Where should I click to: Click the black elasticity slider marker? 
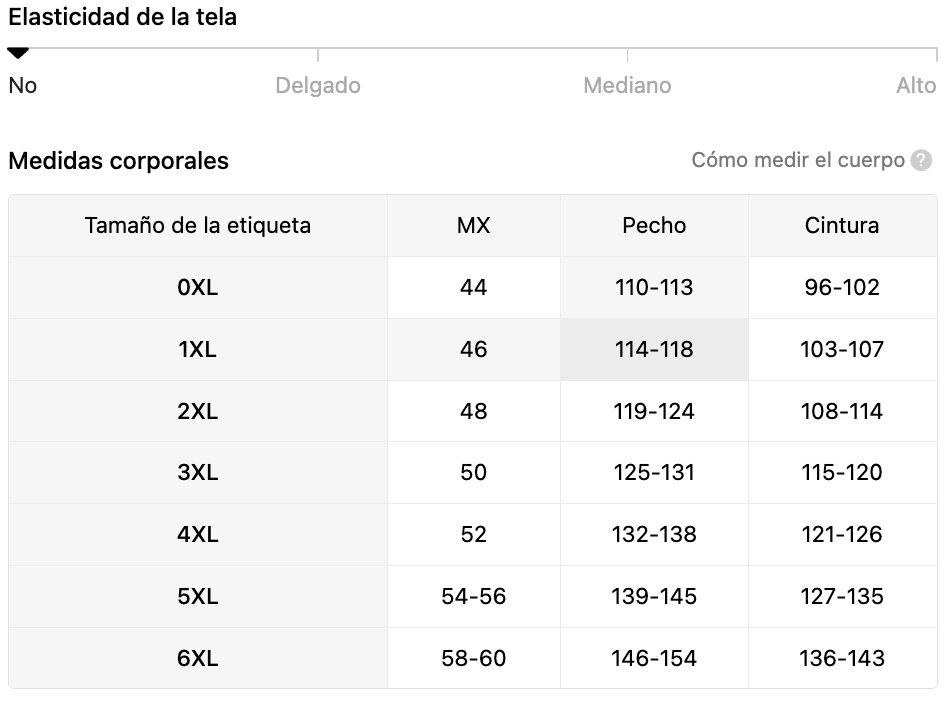pos(18,53)
